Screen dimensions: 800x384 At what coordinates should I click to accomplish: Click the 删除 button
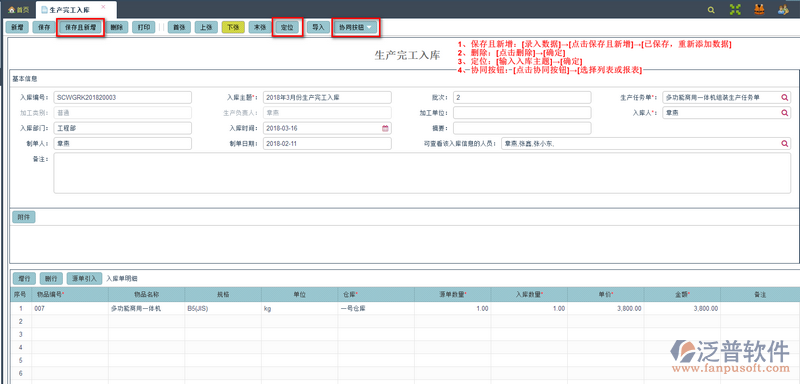(116, 28)
